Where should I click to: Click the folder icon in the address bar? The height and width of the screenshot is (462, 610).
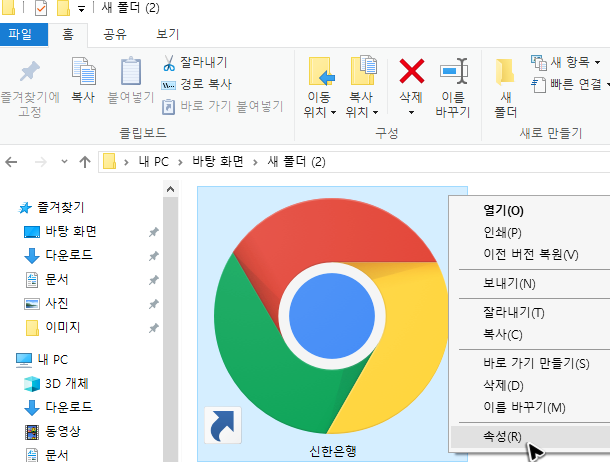pos(109,161)
